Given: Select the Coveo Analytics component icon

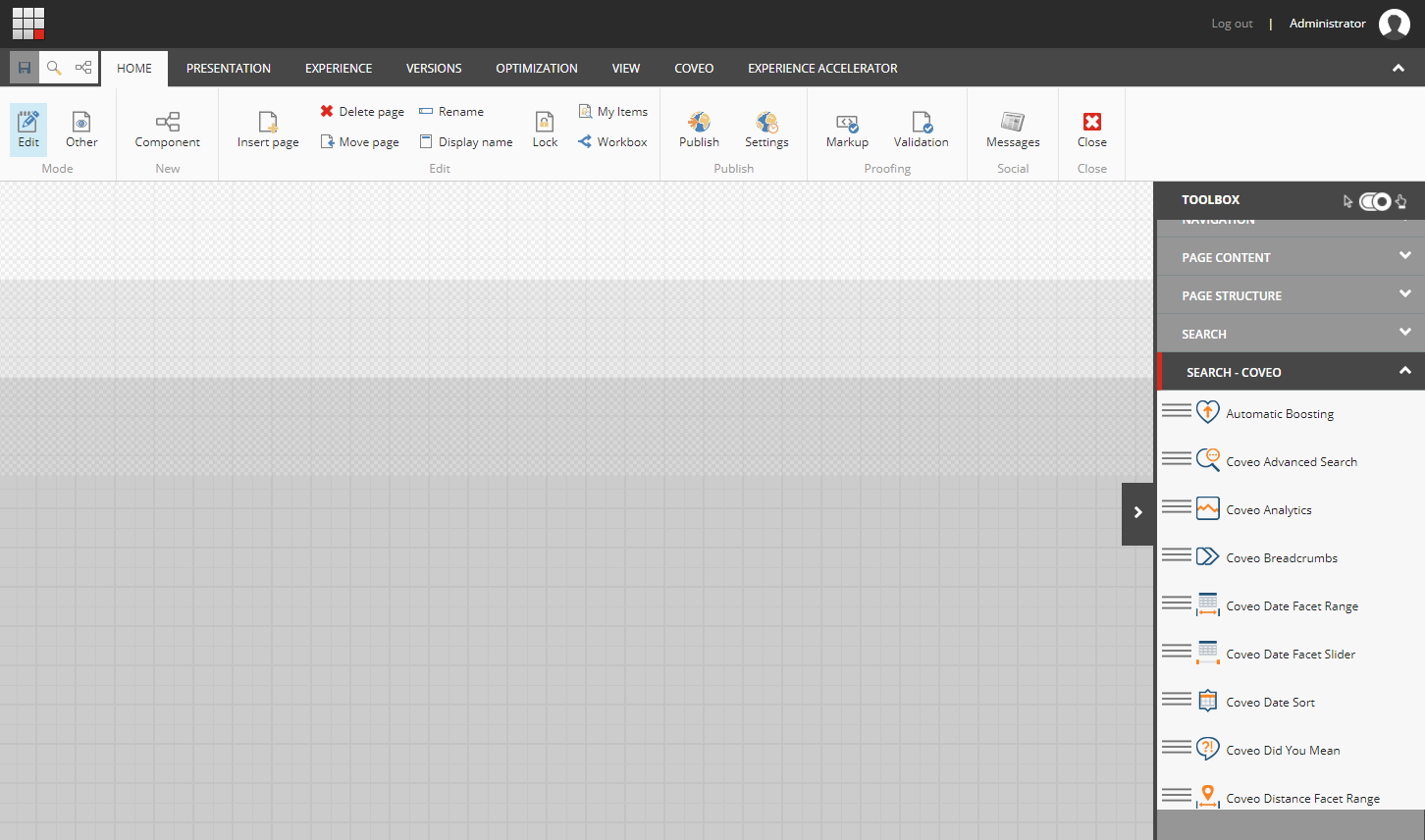Looking at the screenshot, I should pyautogui.click(x=1207, y=508).
